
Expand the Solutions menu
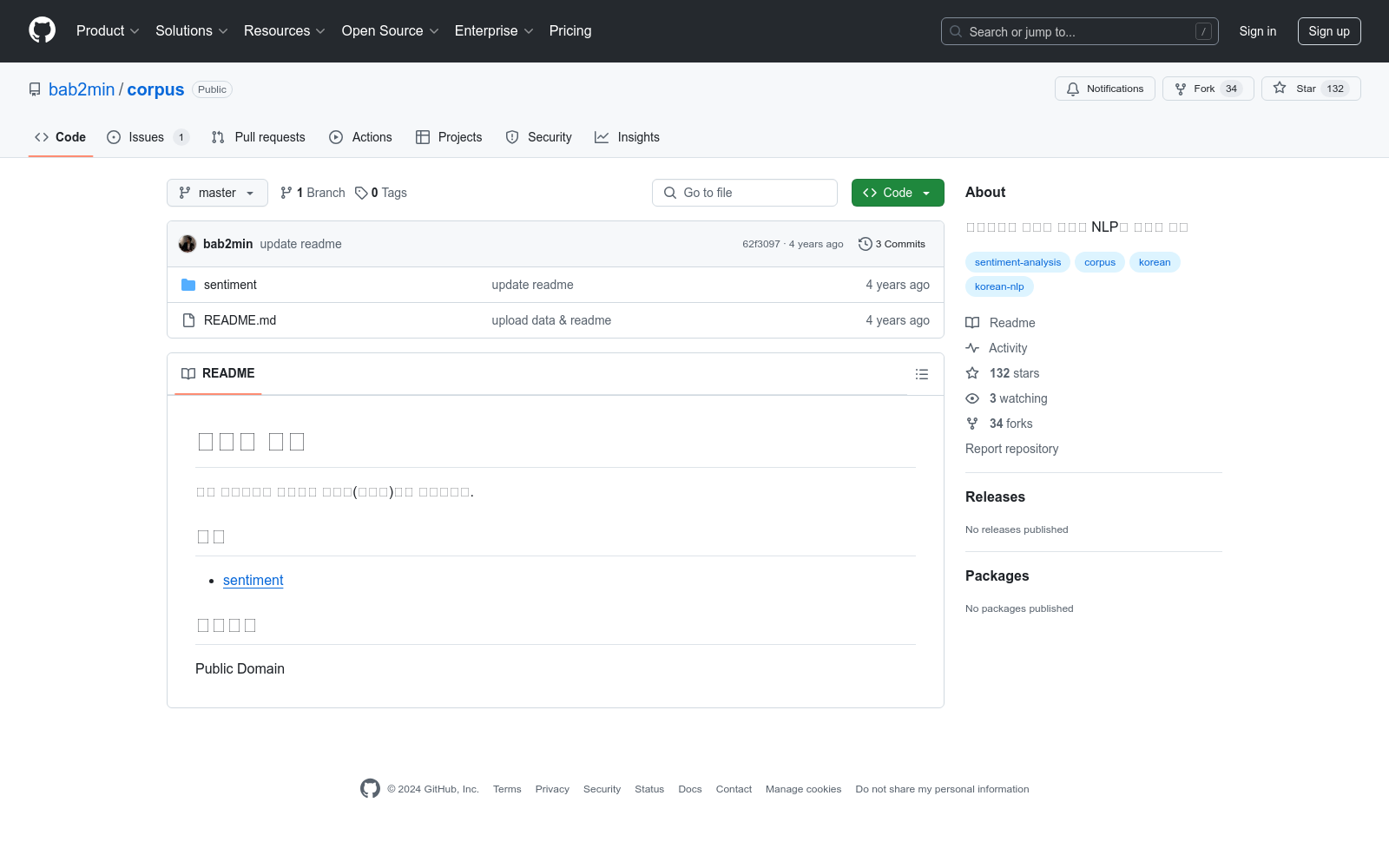[192, 30]
